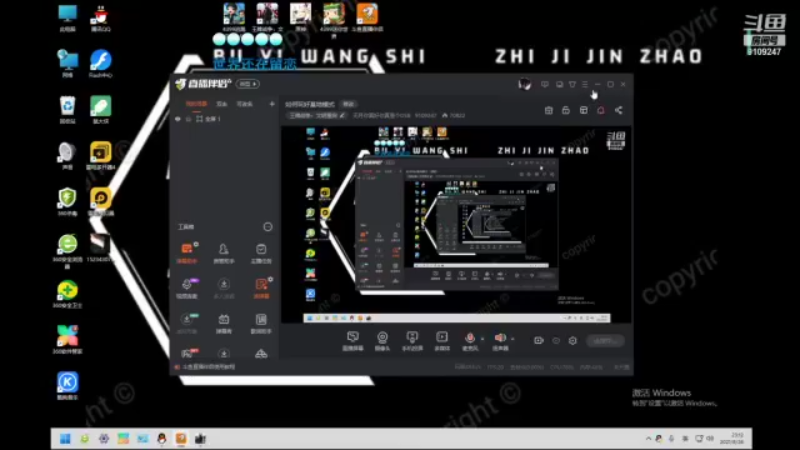Open the flag tool with the red badge
This screenshot has width=800, height=450.
pos(187,353)
